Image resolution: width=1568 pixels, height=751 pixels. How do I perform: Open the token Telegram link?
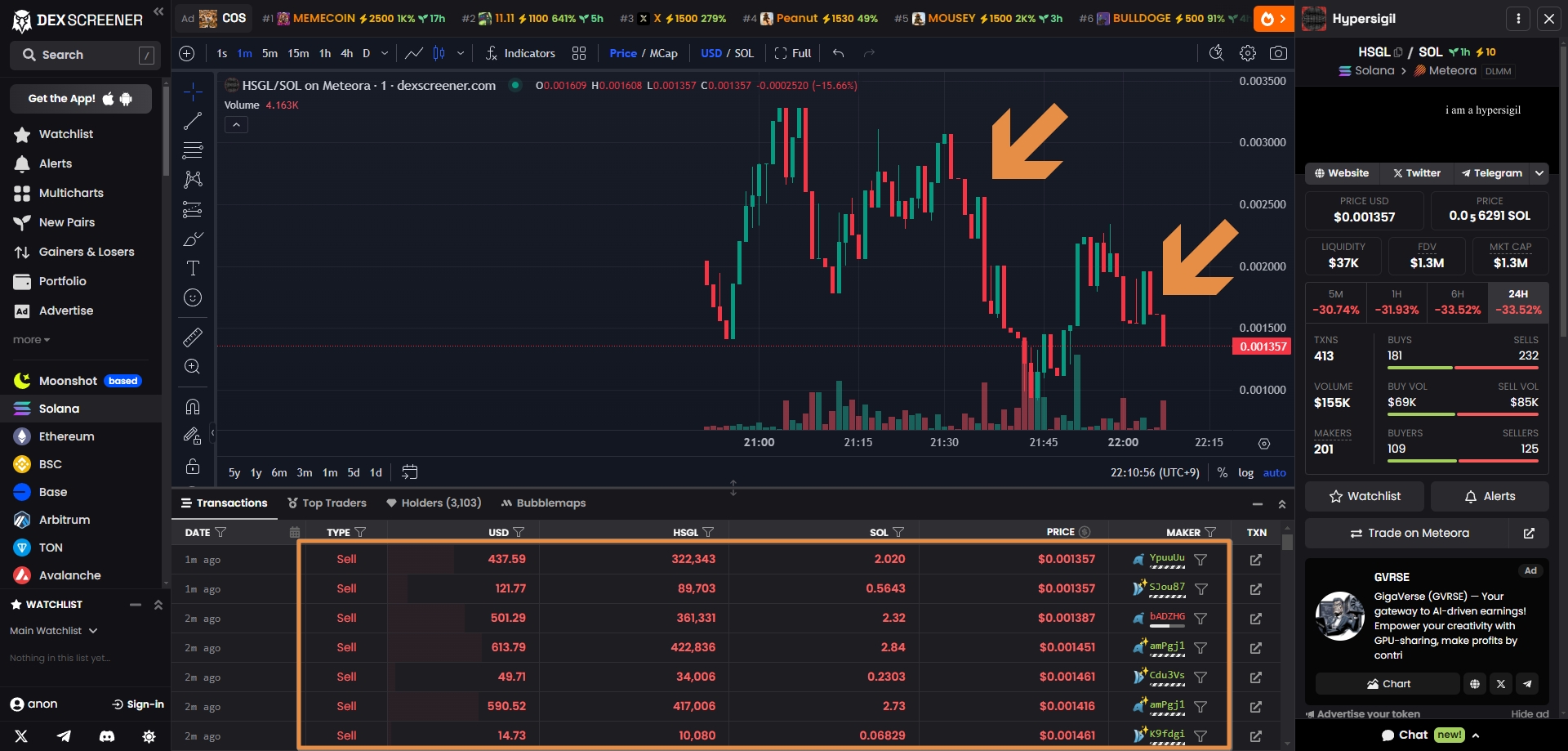pos(1491,173)
